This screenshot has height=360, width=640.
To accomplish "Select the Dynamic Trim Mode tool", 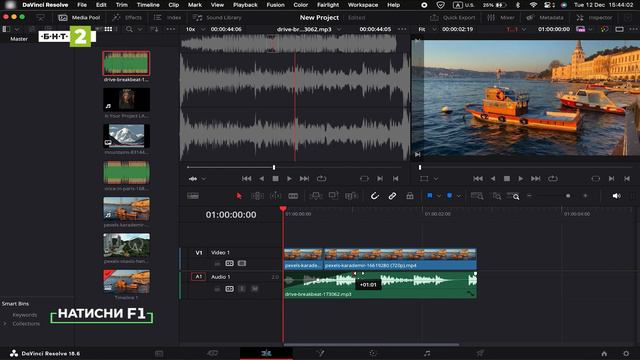I will click(x=276, y=196).
